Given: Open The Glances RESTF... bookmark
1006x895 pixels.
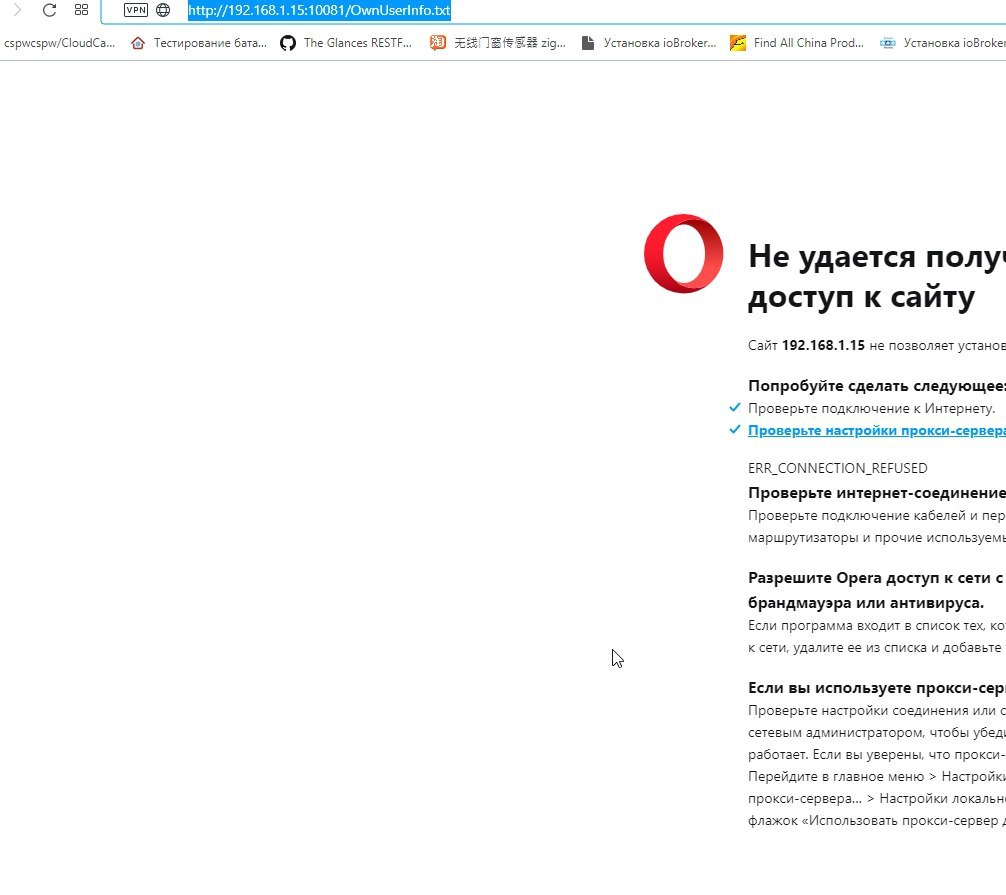Looking at the screenshot, I should (x=357, y=43).
